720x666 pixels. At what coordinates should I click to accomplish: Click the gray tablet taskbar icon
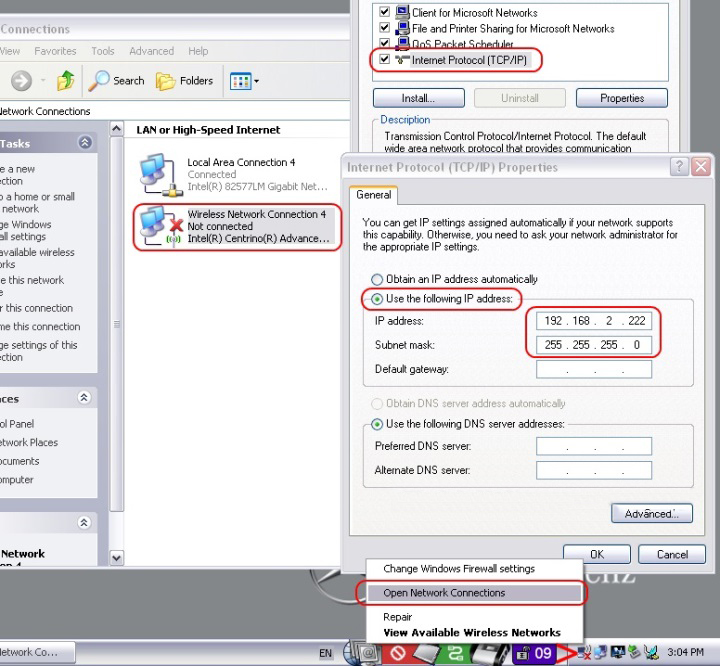(x=427, y=653)
